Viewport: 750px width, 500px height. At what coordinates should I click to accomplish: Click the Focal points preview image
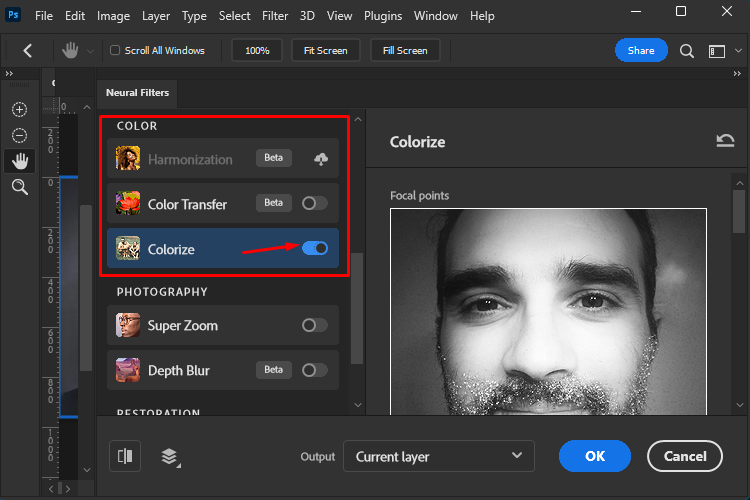[548, 311]
